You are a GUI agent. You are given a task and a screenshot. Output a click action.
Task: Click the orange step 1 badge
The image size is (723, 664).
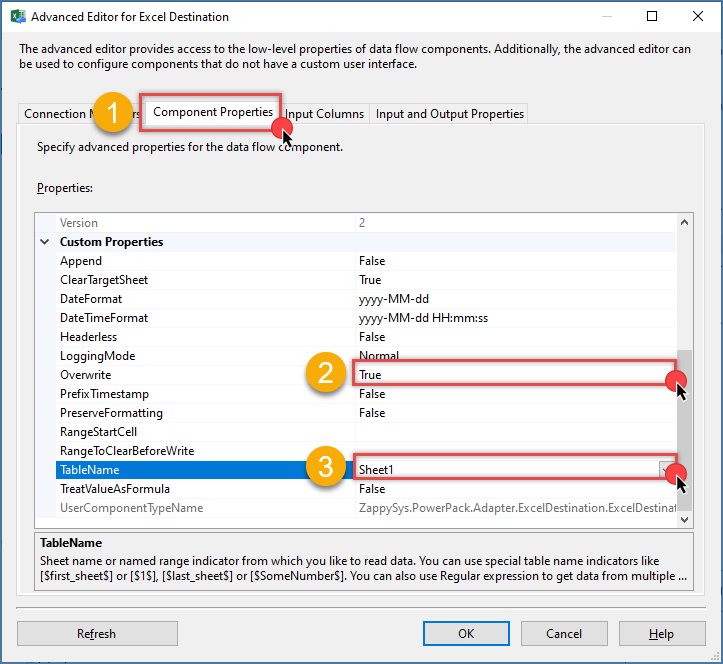[114, 114]
